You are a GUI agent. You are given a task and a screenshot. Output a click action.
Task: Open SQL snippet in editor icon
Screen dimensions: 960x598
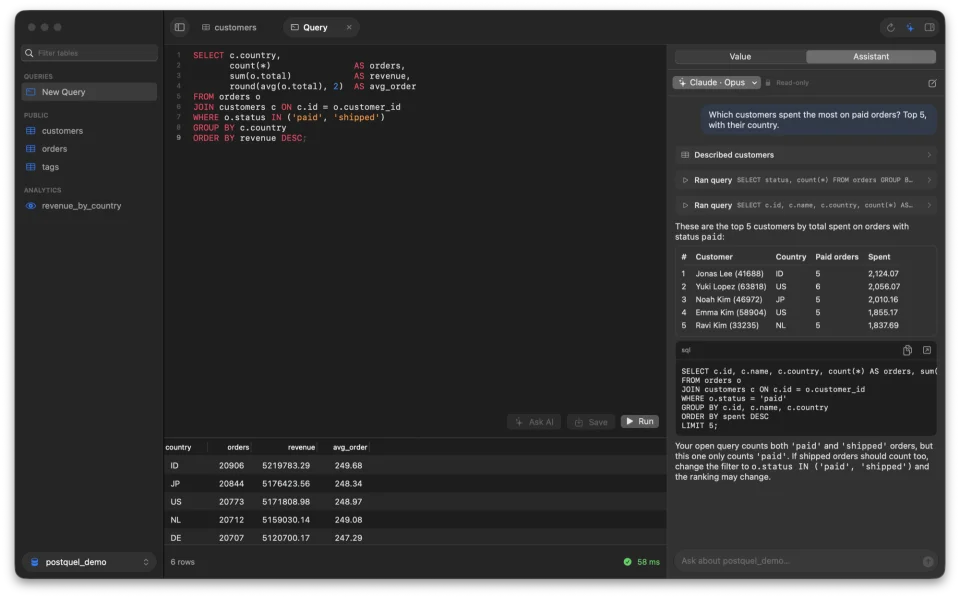[x=927, y=350]
